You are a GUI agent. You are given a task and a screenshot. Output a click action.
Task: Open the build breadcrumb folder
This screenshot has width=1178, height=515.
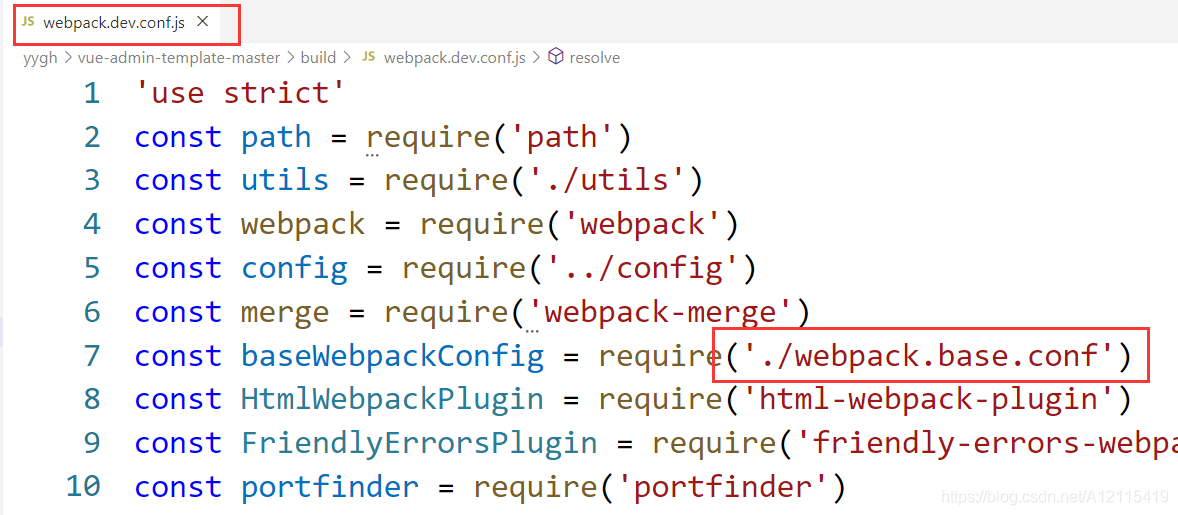pyautogui.click(x=318, y=58)
